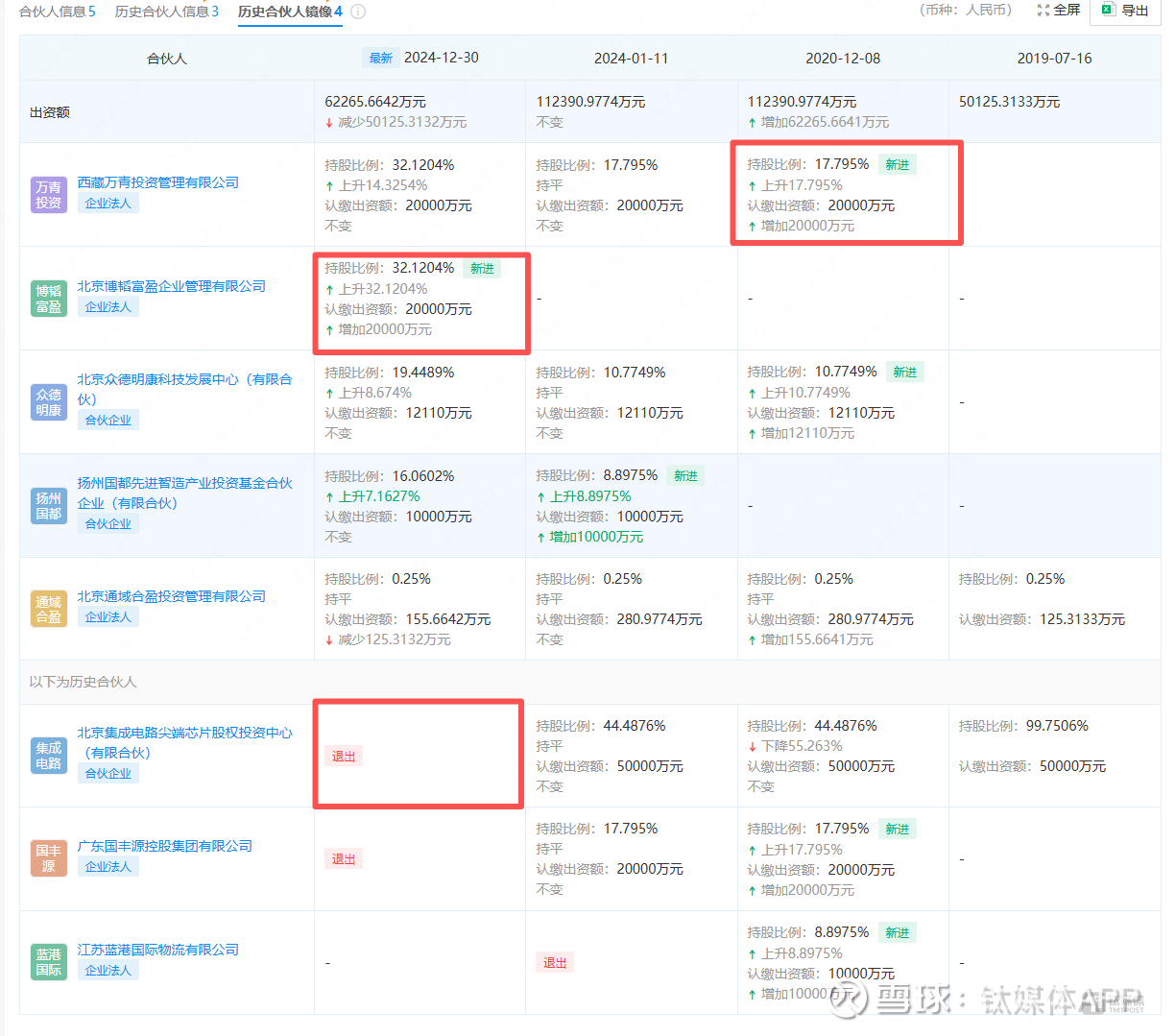This screenshot has height=1036, width=1175.
Task: Click 减少125.3132万元 in 通域合盈 row
Action: click(x=388, y=639)
